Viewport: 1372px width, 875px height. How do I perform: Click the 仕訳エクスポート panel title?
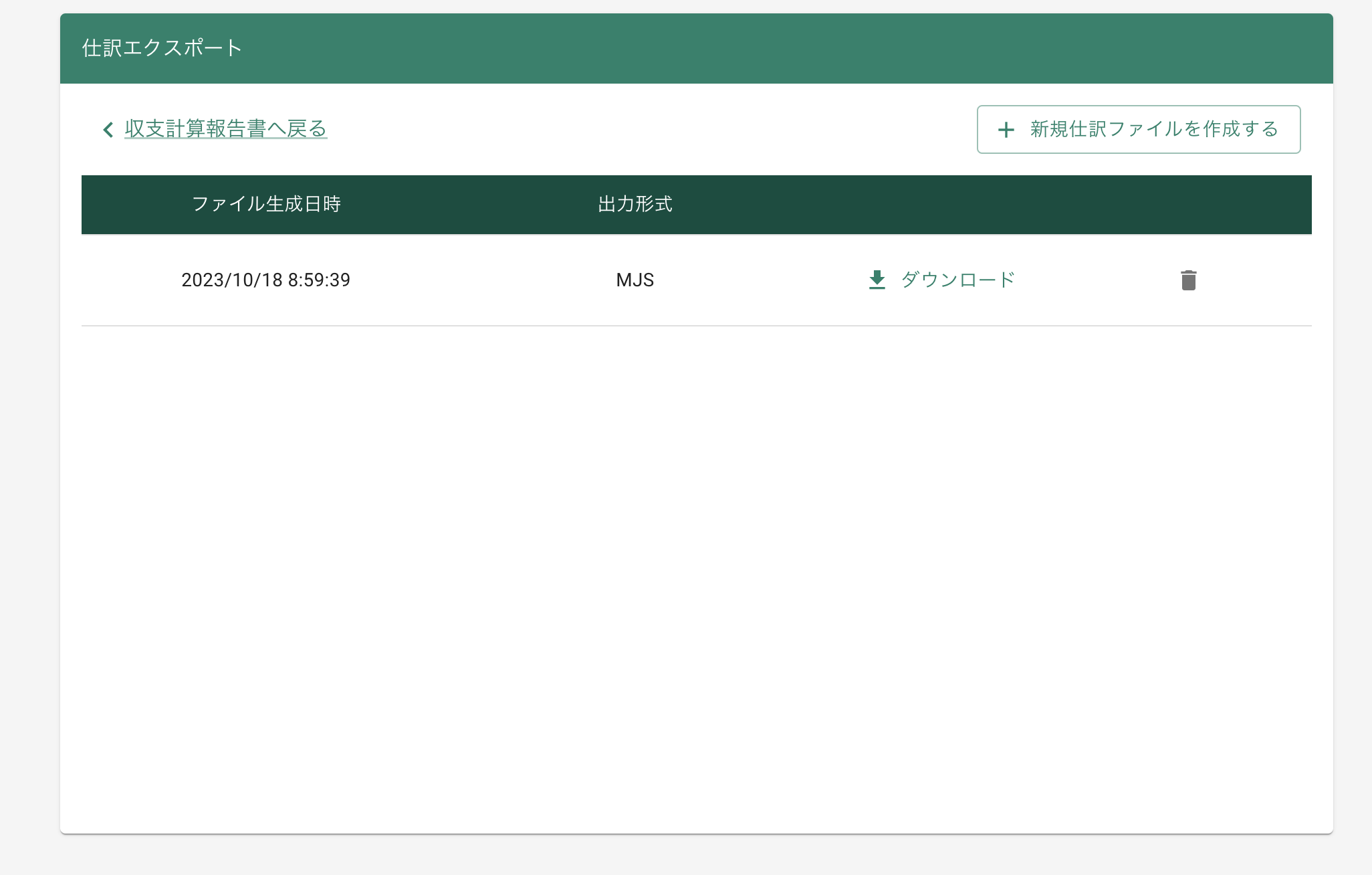[162, 48]
